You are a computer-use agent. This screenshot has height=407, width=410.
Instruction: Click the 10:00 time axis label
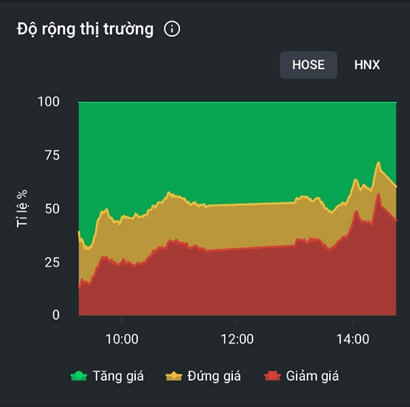(x=122, y=339)
